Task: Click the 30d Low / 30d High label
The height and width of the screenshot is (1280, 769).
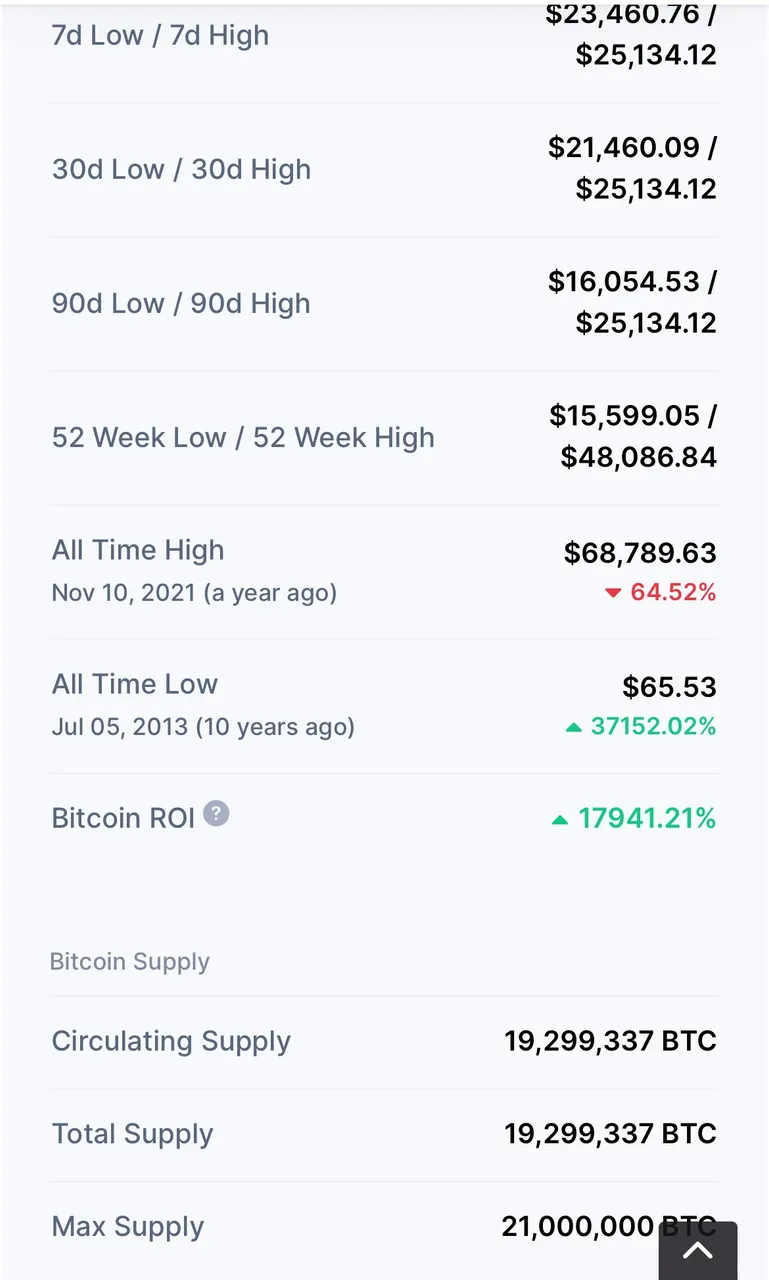Action: (181, 170)
